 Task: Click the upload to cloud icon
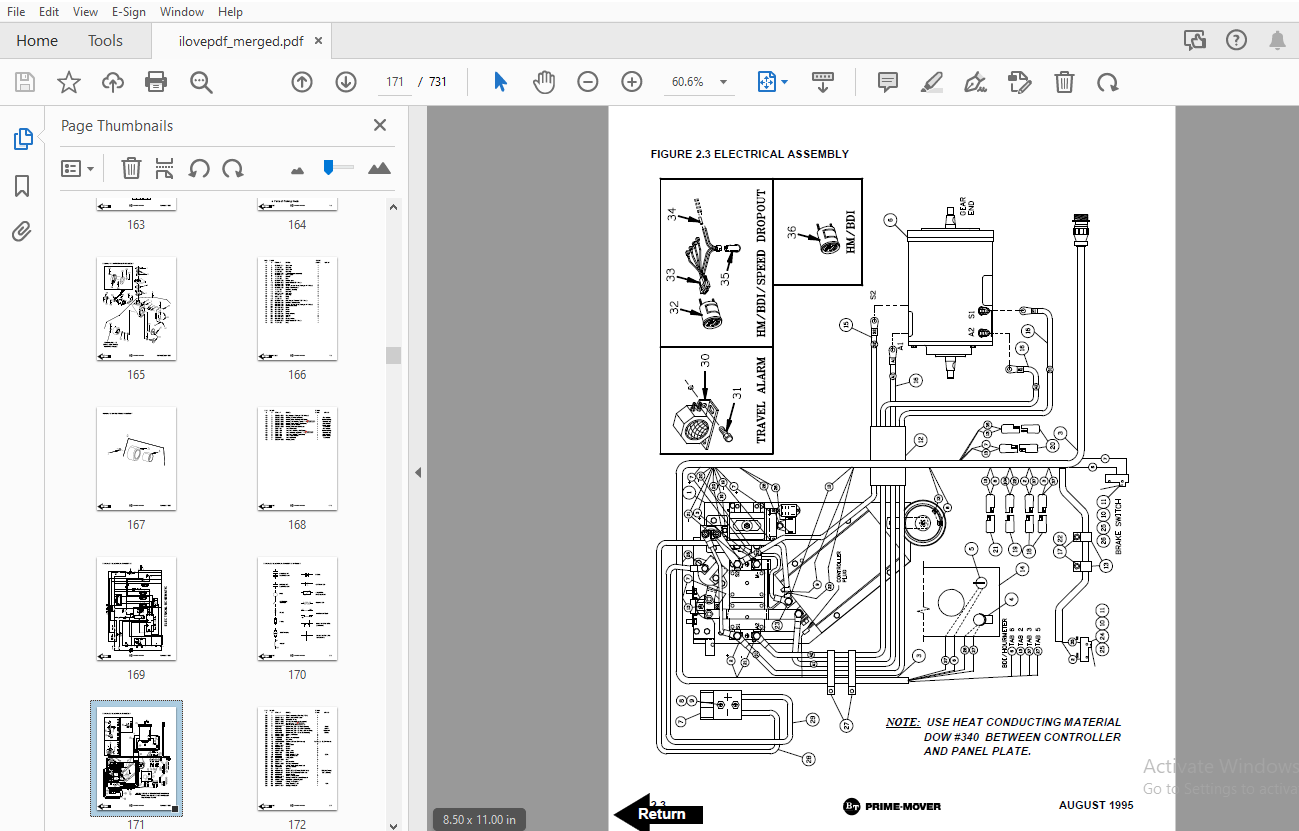click(x=113, y=82)
